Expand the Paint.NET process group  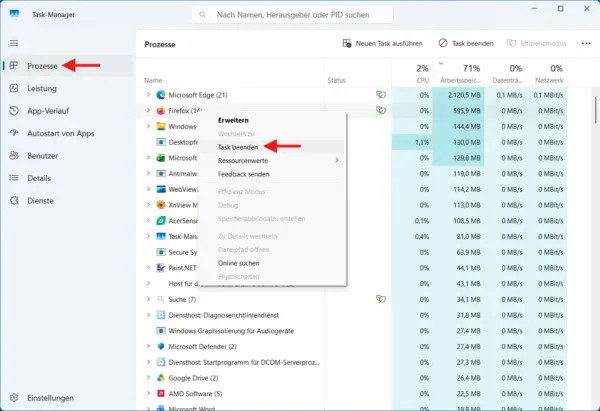coord(148,267)
